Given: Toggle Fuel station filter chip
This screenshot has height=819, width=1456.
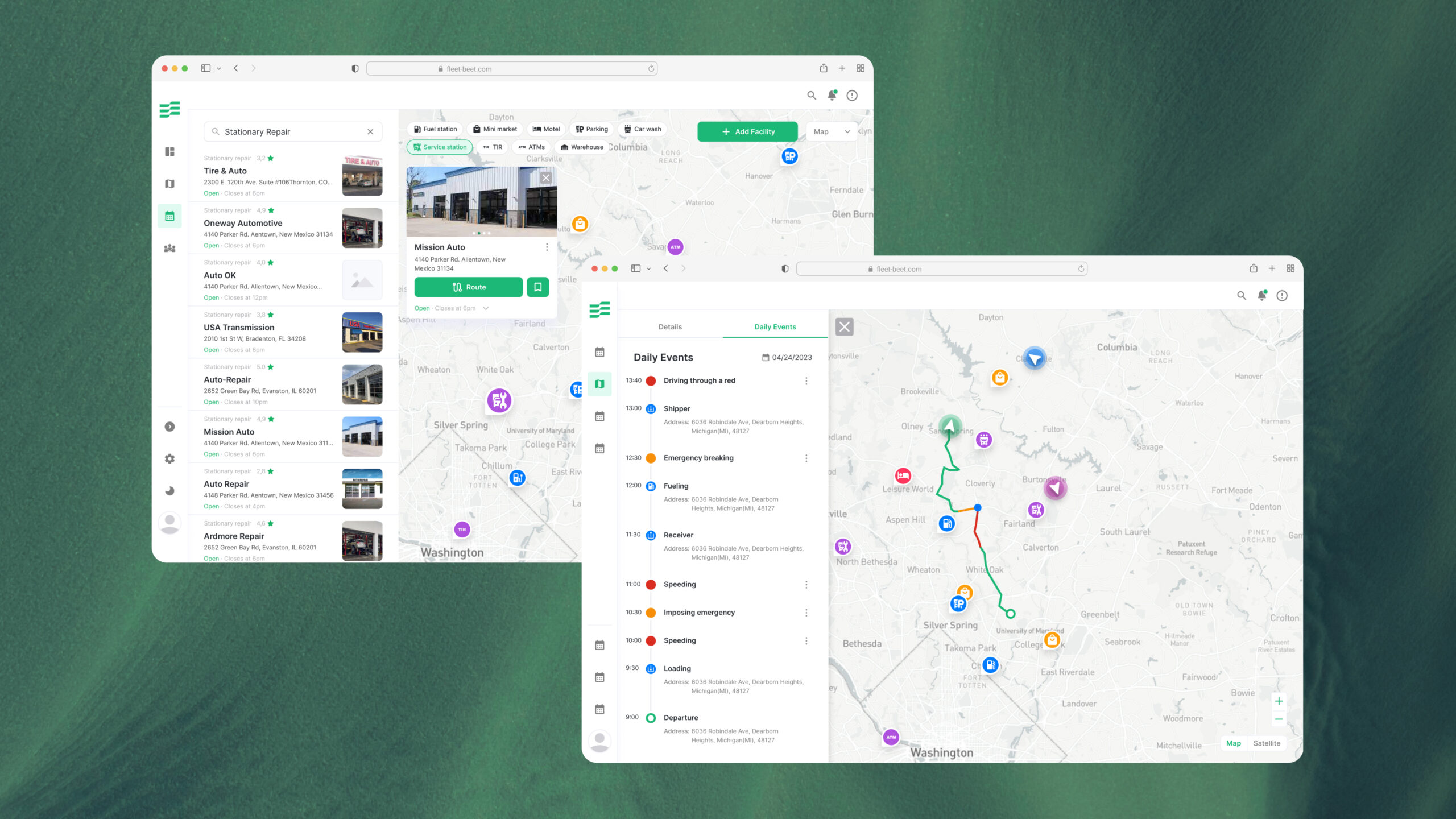Looking at the screenshot, I should pos(435,129).
